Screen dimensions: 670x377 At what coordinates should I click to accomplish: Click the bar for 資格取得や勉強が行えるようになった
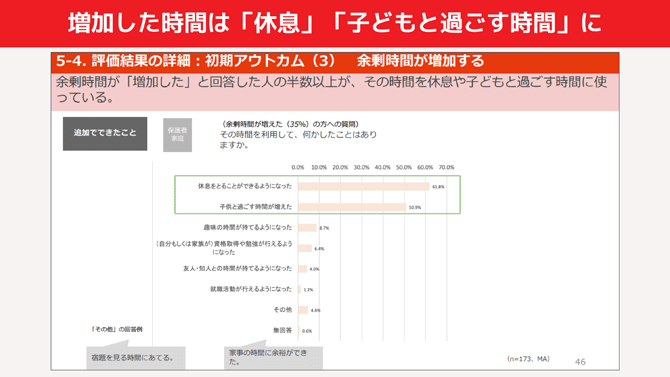point(305,248)
